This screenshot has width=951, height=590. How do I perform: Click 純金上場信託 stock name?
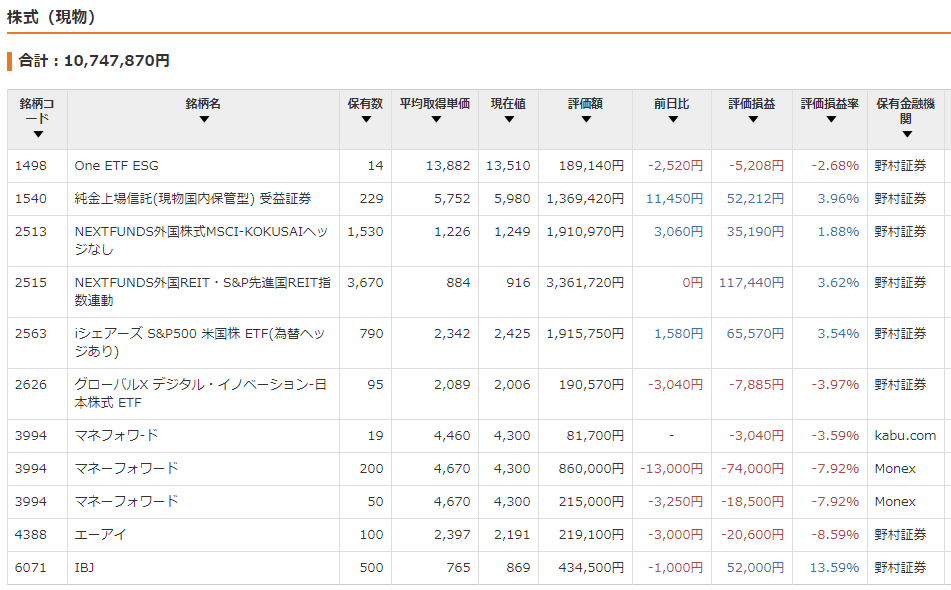pyautogui.click(x=193, y=198)
